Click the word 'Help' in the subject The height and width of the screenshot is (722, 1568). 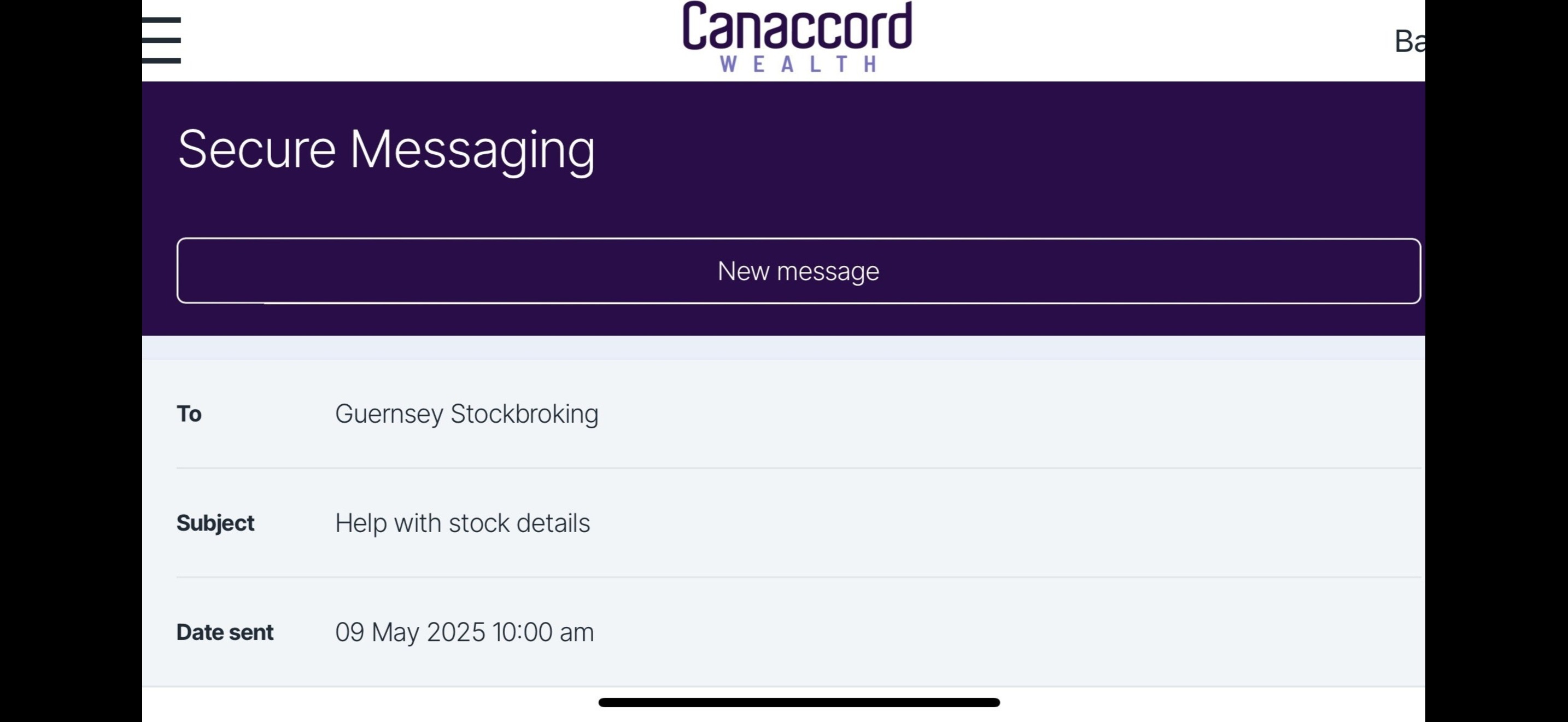[360, 523]
